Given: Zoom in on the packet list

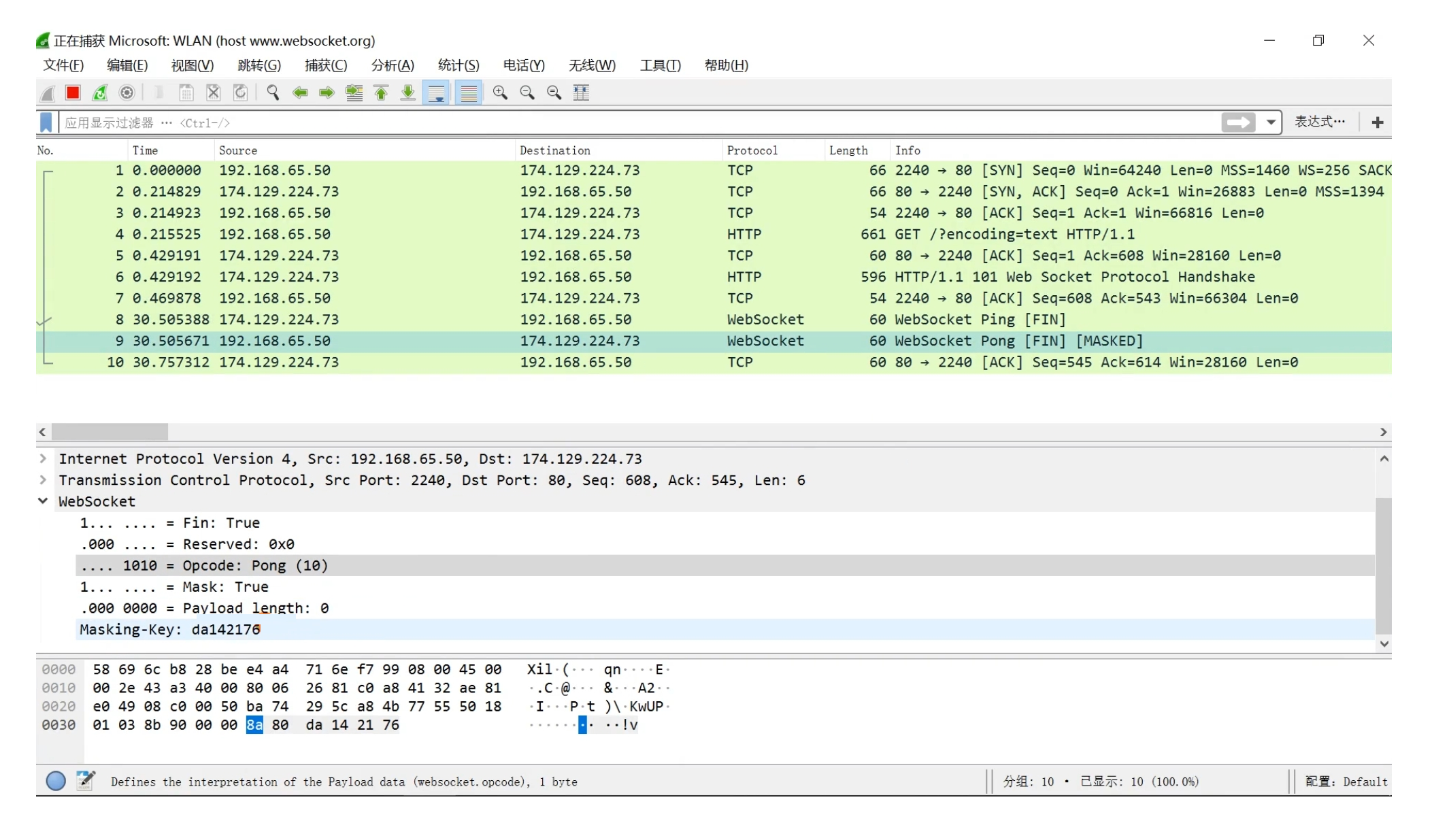Looking at the screenshot, I should click(499, 93).
